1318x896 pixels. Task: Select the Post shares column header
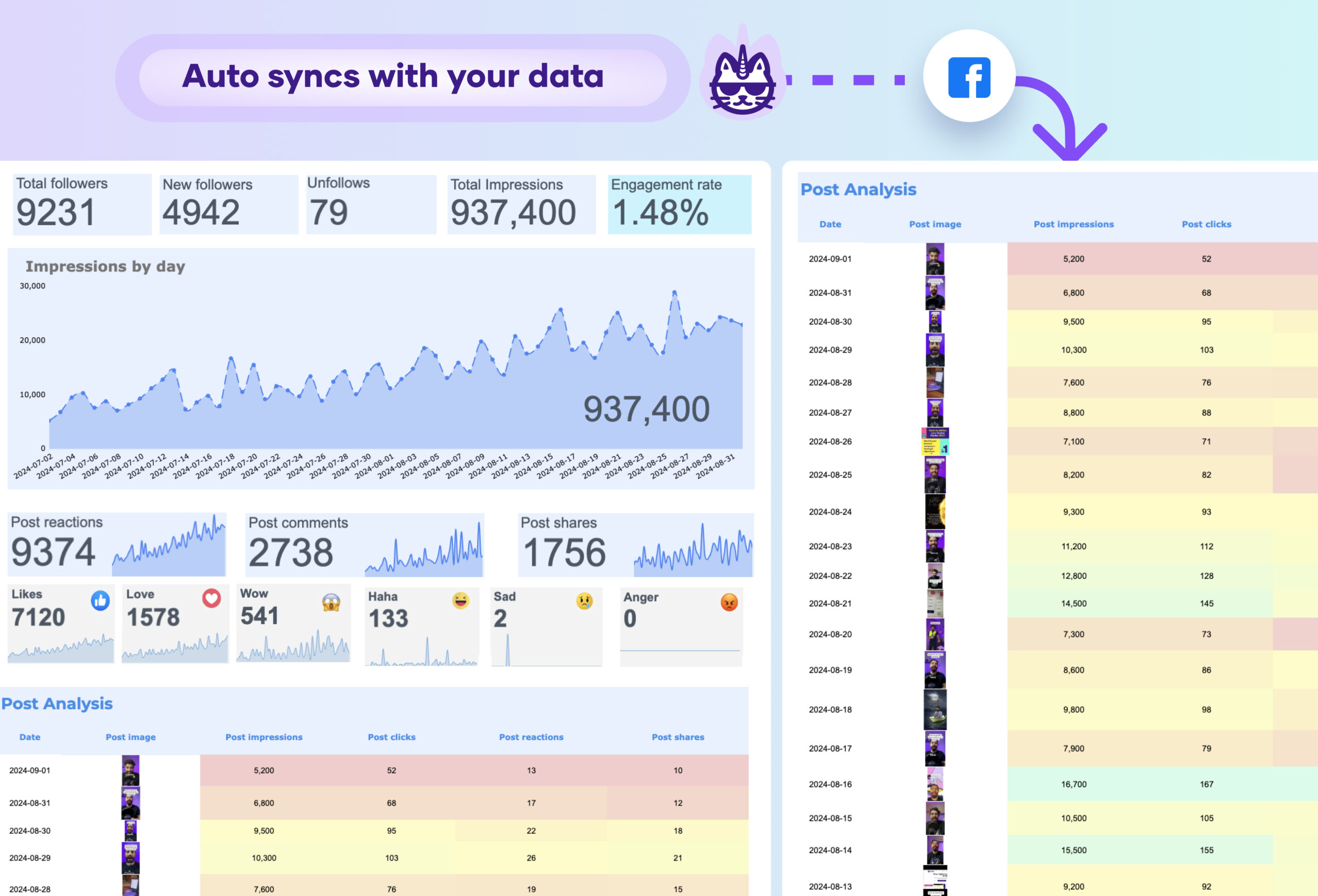point(678,737)
